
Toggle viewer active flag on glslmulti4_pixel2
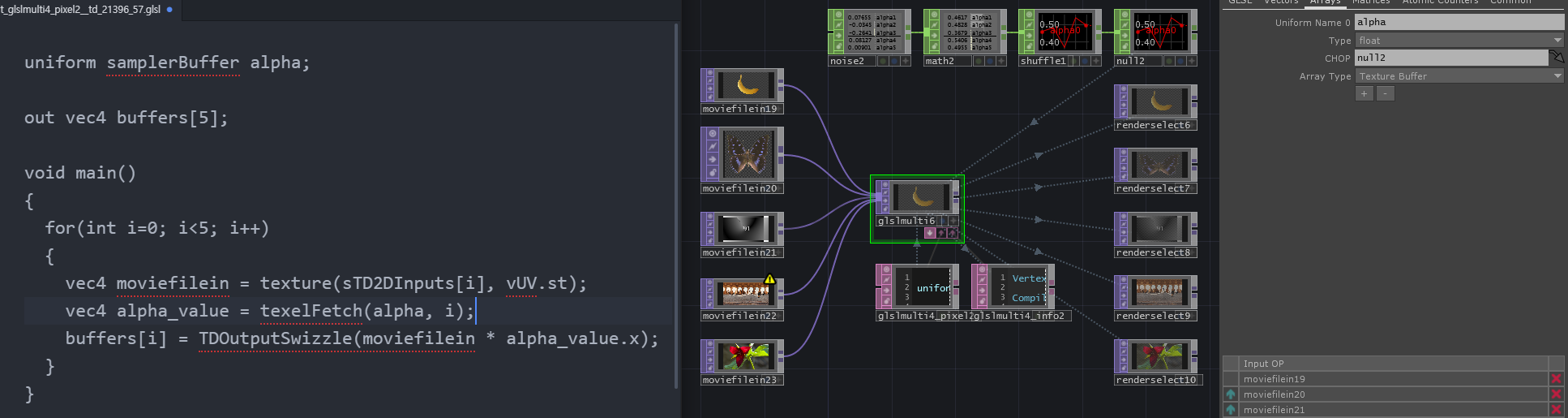[886, 269]
